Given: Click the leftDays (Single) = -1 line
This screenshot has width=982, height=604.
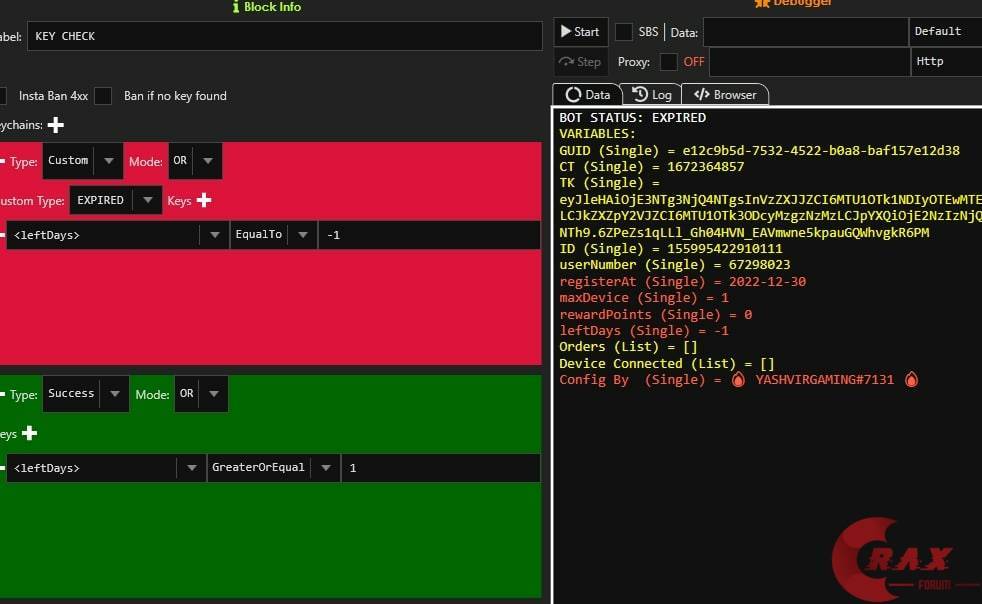Looking at the screenshot, I should tap(644, 331).
